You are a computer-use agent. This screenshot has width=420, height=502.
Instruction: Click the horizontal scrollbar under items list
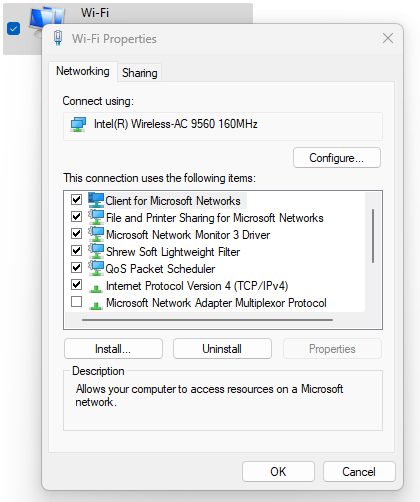click(x=207, y=320)
